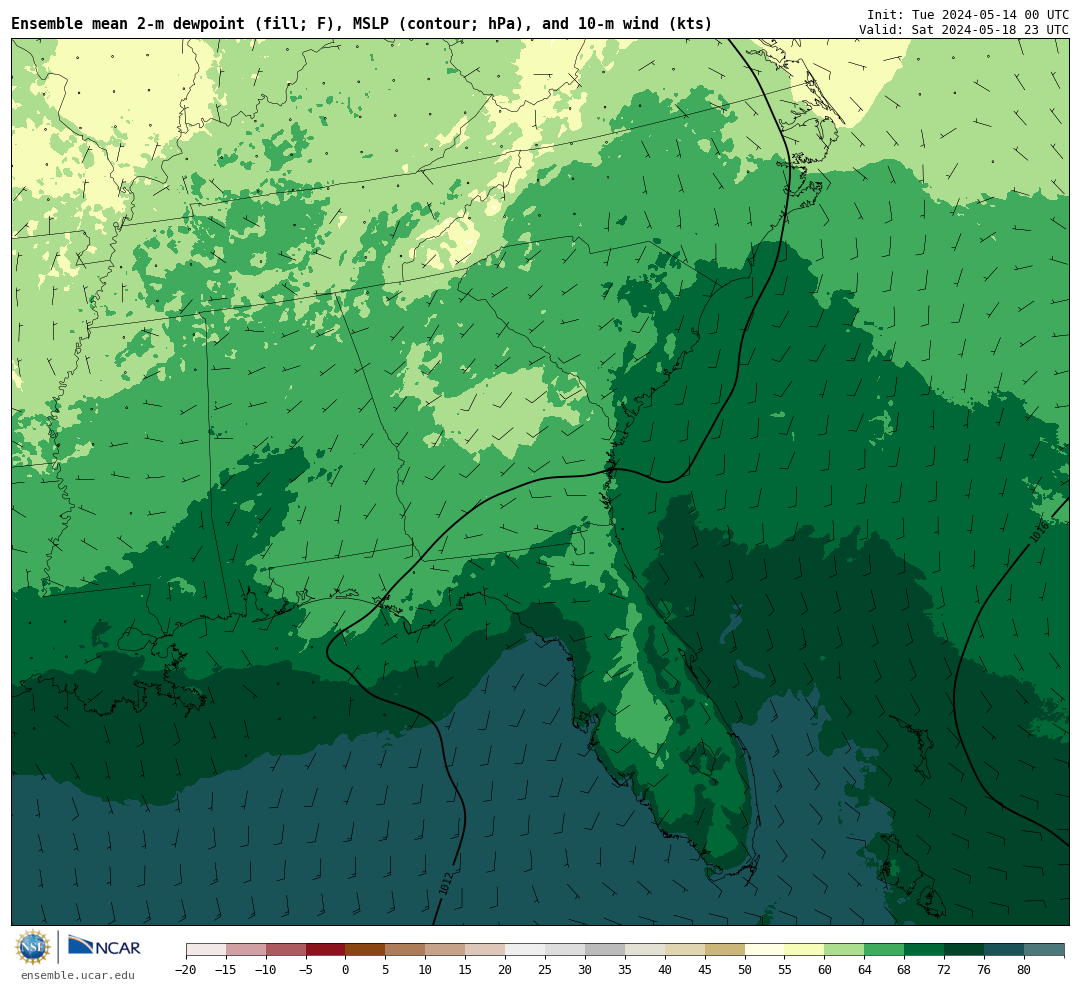Click the 25 colorbar tick label
Screen dimensions: 1080x988
(546, 969)
